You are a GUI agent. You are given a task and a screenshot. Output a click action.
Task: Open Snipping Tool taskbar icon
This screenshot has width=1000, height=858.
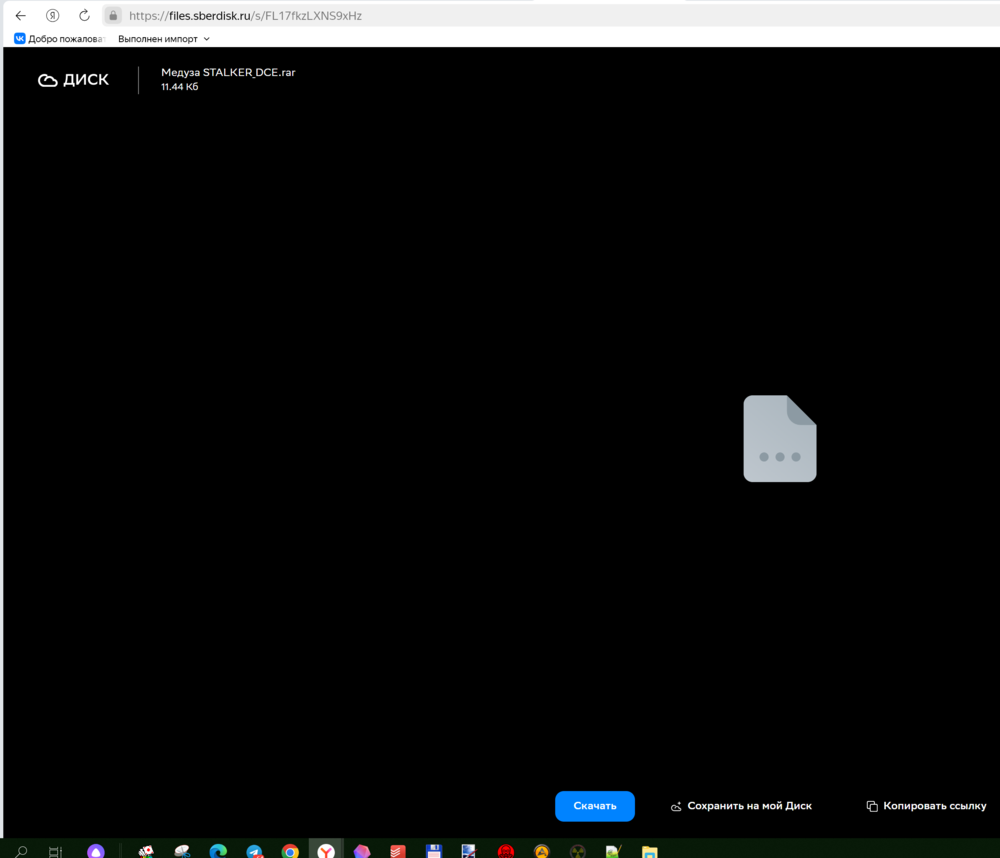(x=182, y=851)
